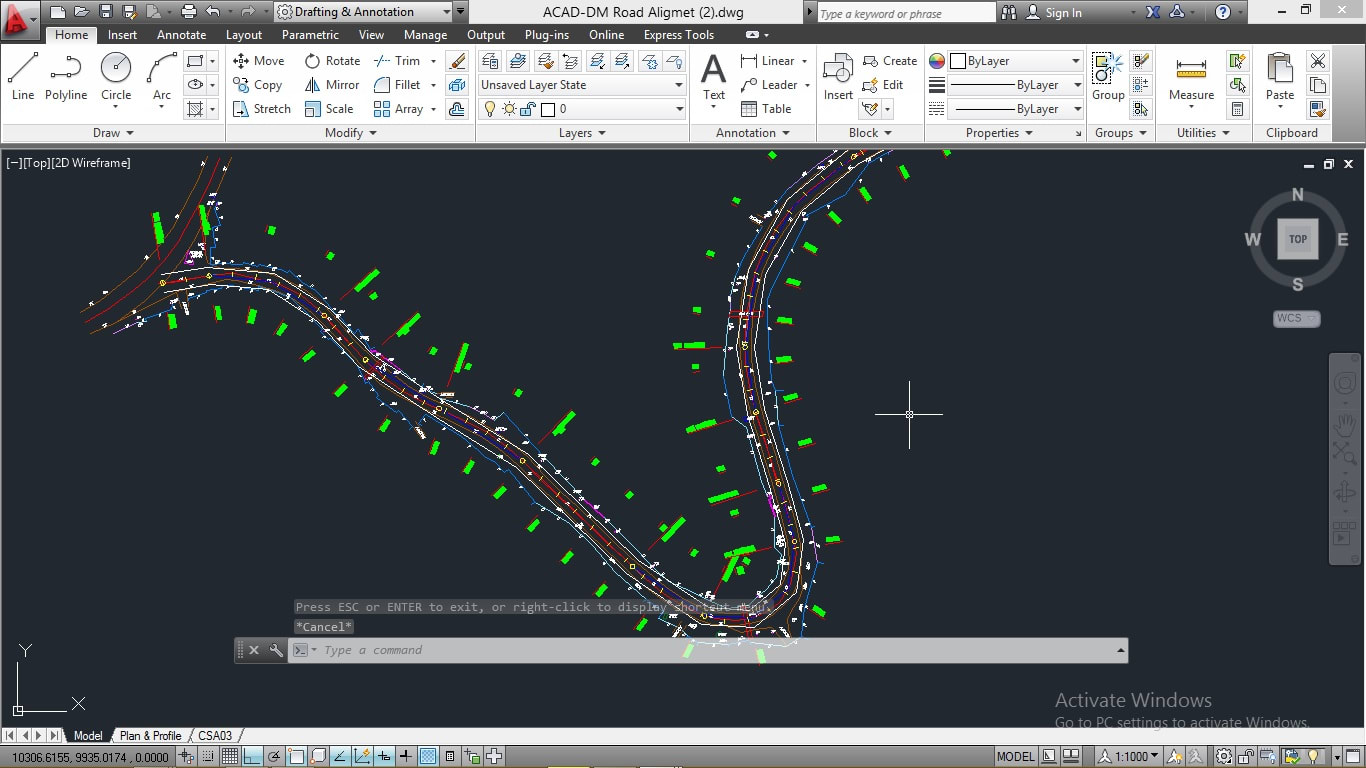Activate the Fillet command

(x=398, y=85)
